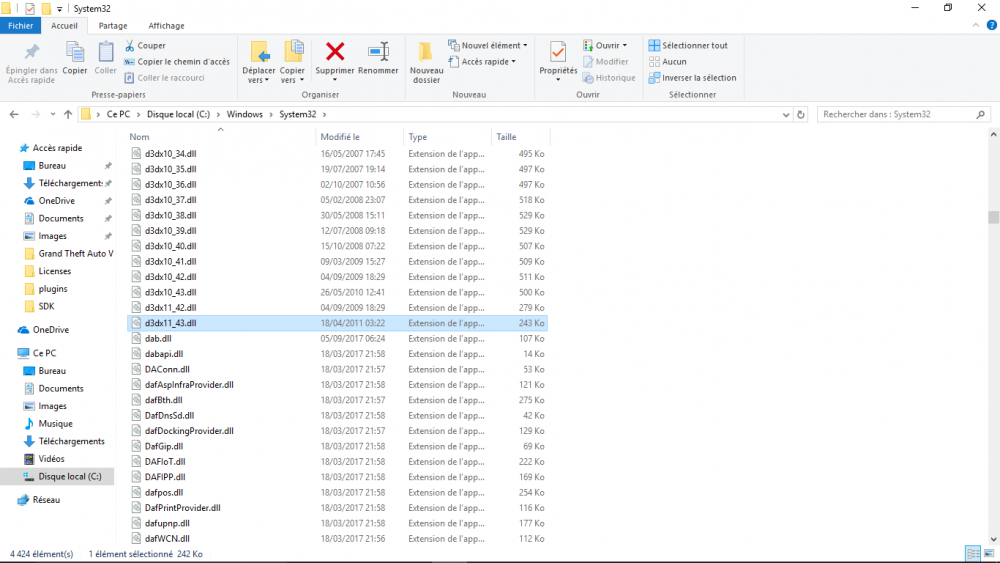Click the vertical scrollbar thumb of the file list
This screenshot has width=1000, height=563.
[x=993, y=217]
